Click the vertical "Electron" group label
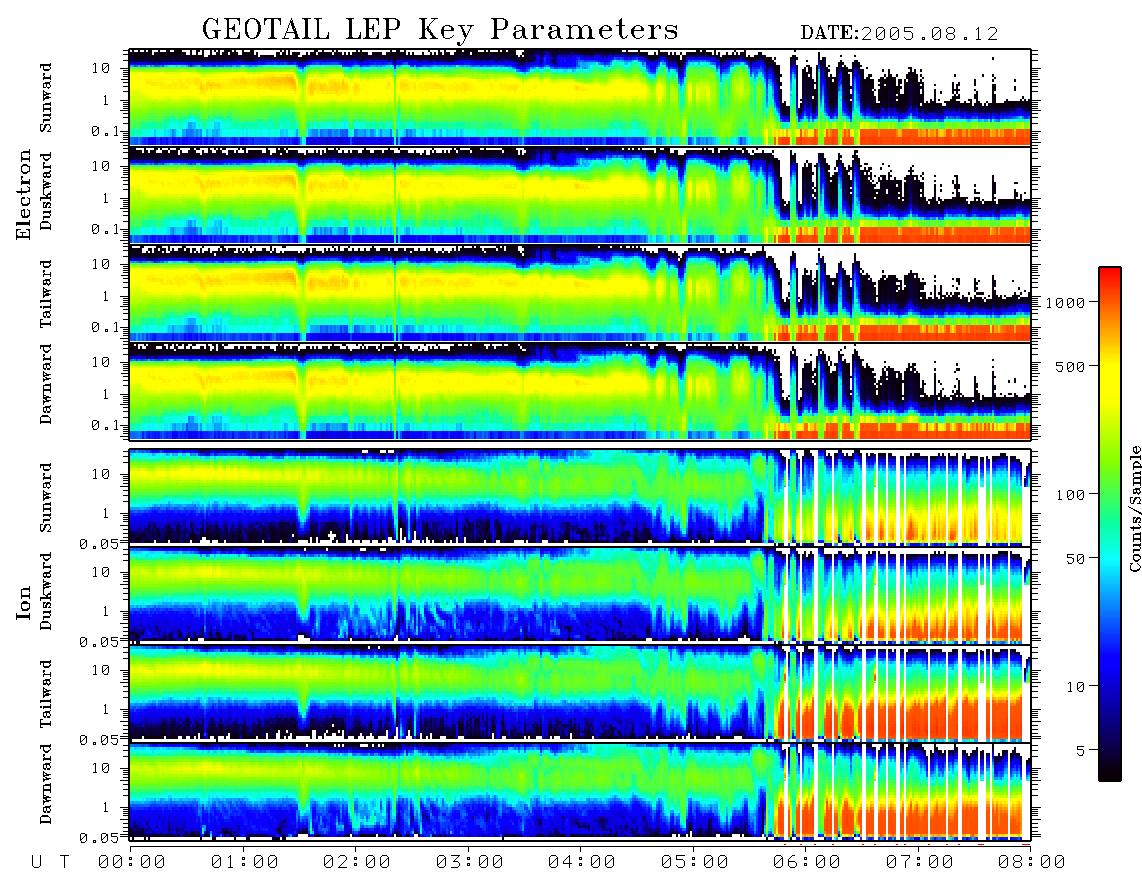Viewport: 1142px width, 880px height. coord(24,194)
